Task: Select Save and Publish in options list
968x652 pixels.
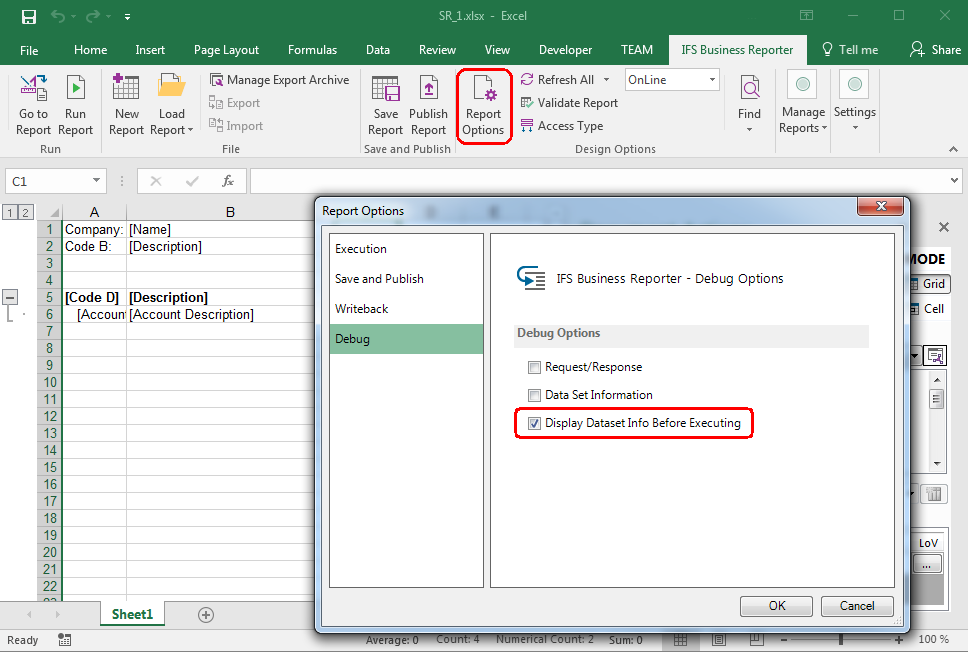Action: 406,279
